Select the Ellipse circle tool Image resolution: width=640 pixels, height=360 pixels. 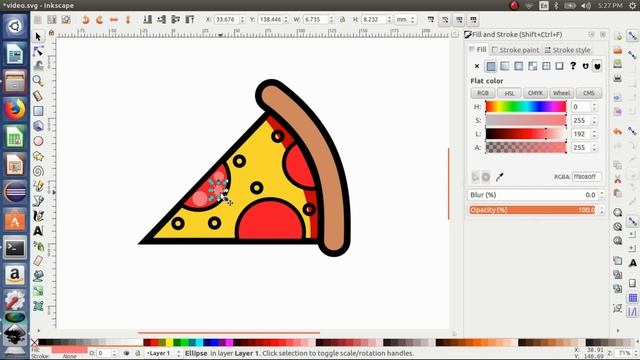tap(38, 141)
